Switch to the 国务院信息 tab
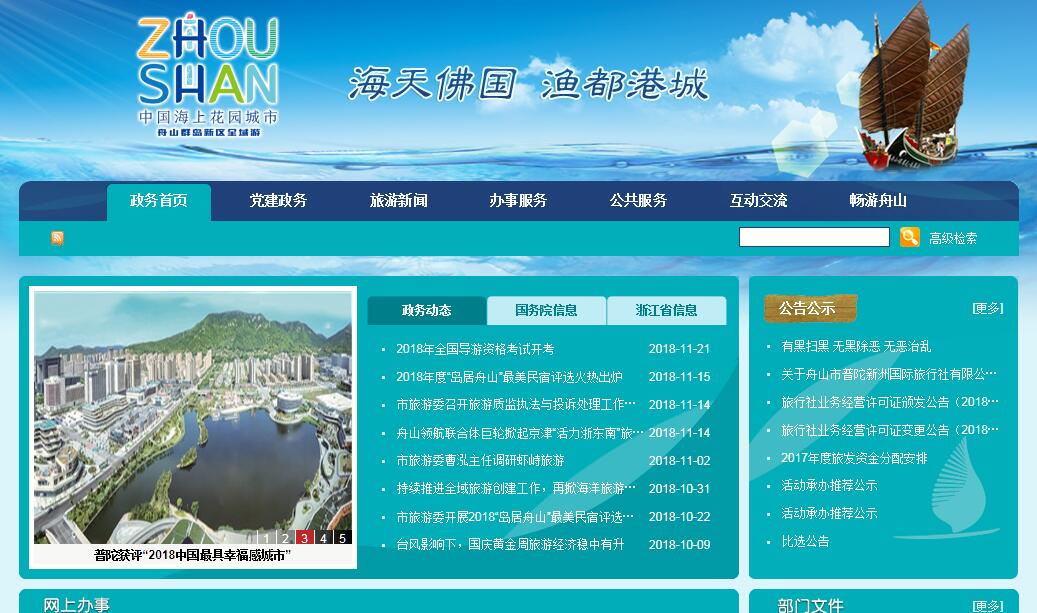Viewport: 1037px width, 613px height. [546, 310]
